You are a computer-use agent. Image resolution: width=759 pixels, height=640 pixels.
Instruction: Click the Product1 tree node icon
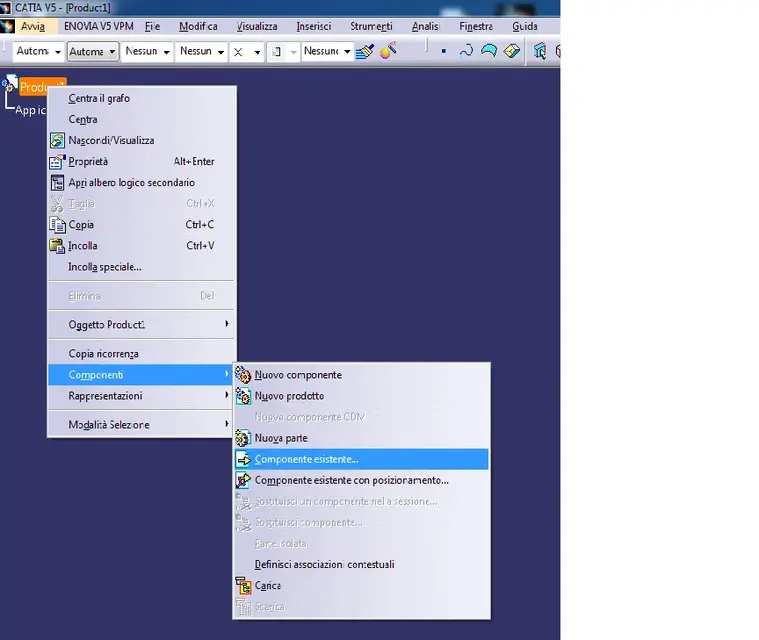10,84
